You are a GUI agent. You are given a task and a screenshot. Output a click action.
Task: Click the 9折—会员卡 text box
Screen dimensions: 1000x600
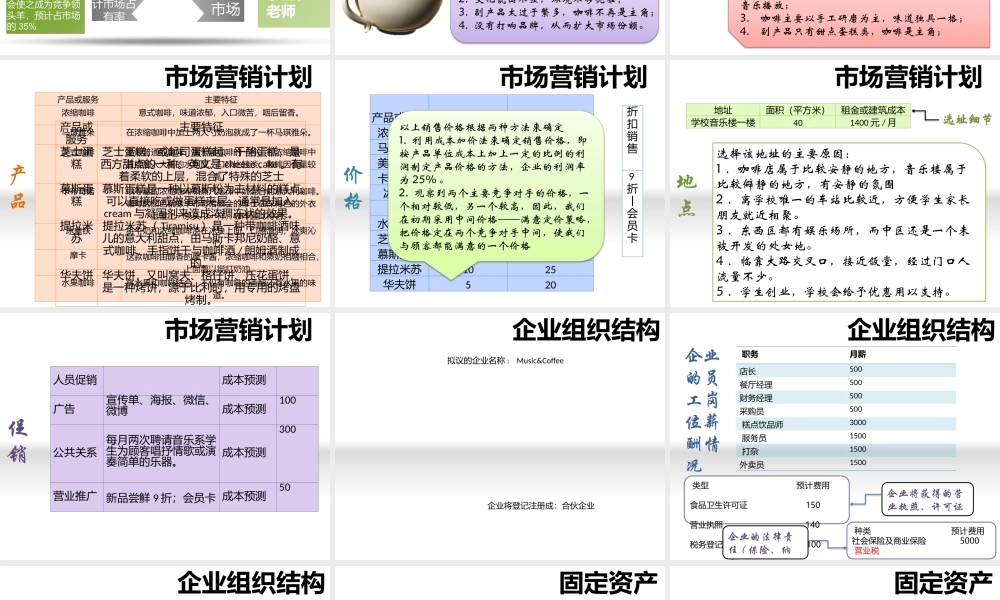[632, 210]
